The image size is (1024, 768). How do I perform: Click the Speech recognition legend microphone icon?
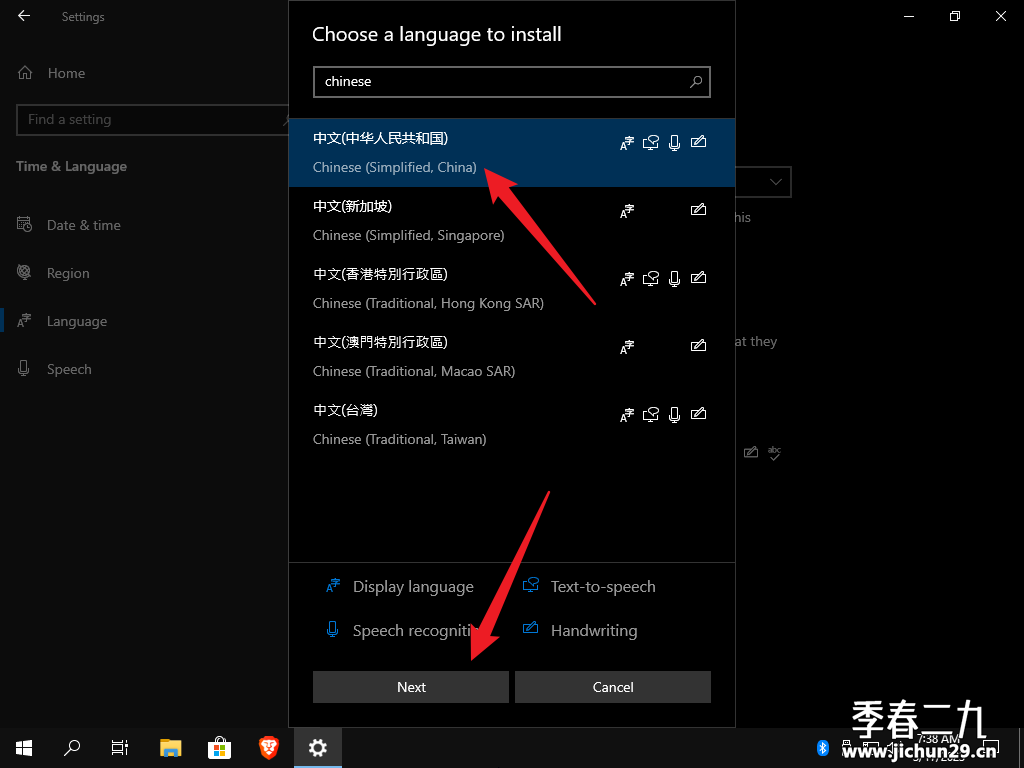332,630
